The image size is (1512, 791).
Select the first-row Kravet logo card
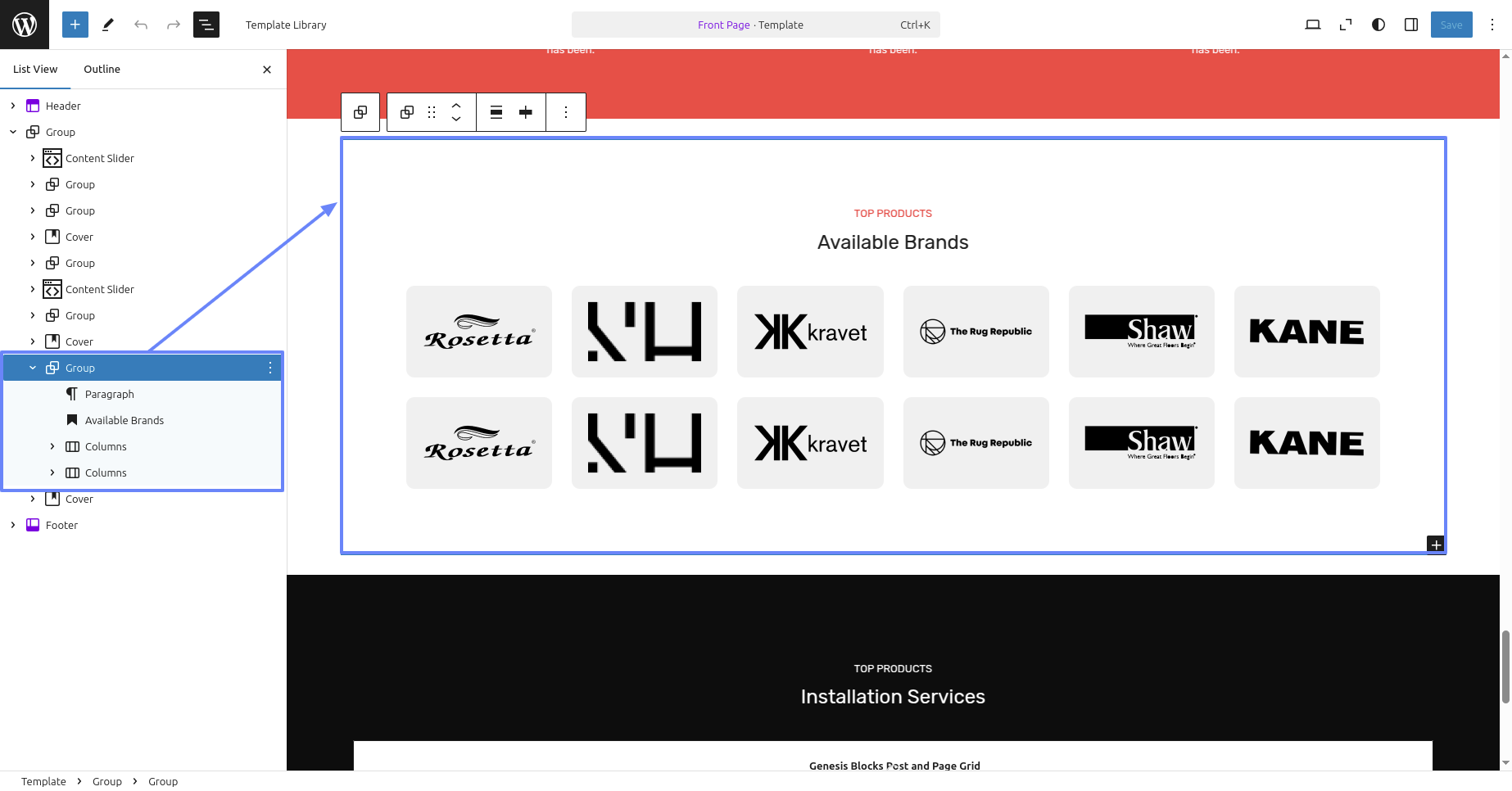810,332
